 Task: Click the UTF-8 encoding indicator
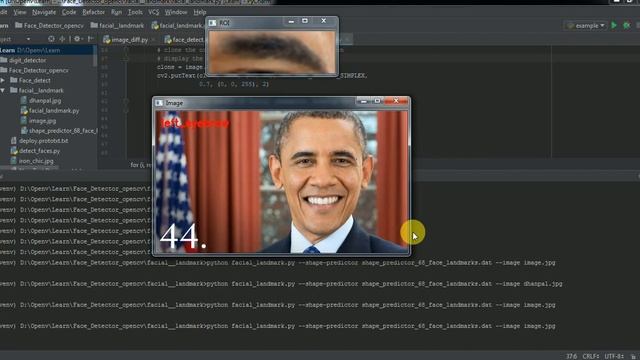pos(614,356)
